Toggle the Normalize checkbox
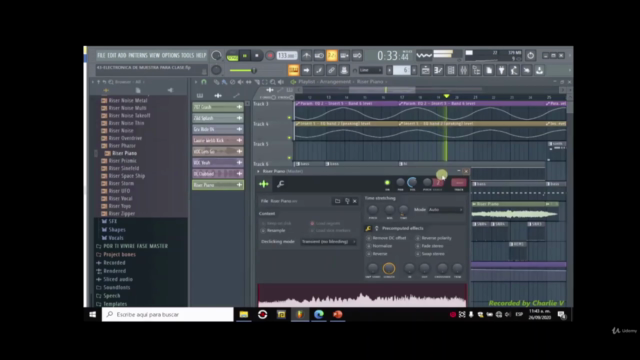640x360 pixels. [369, 246]
